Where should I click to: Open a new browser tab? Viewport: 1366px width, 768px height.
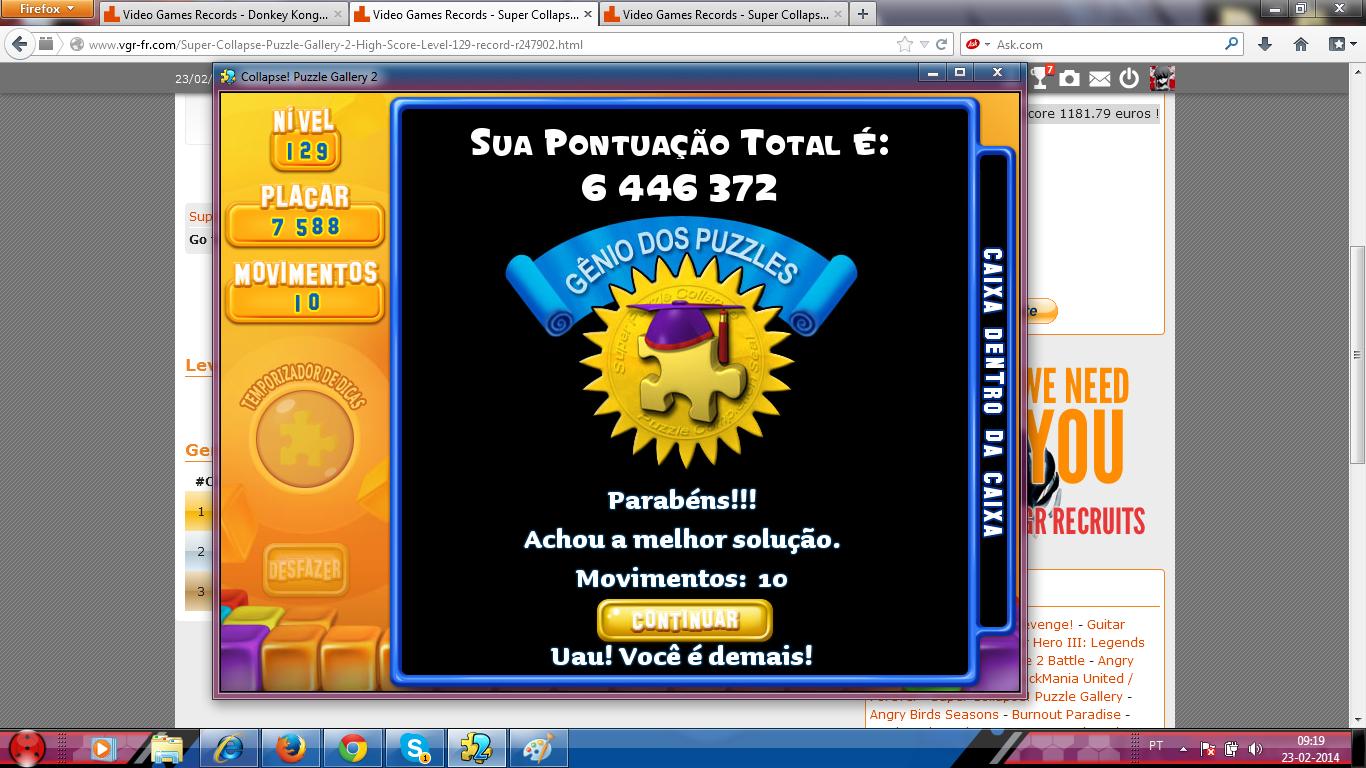[862, 14]
